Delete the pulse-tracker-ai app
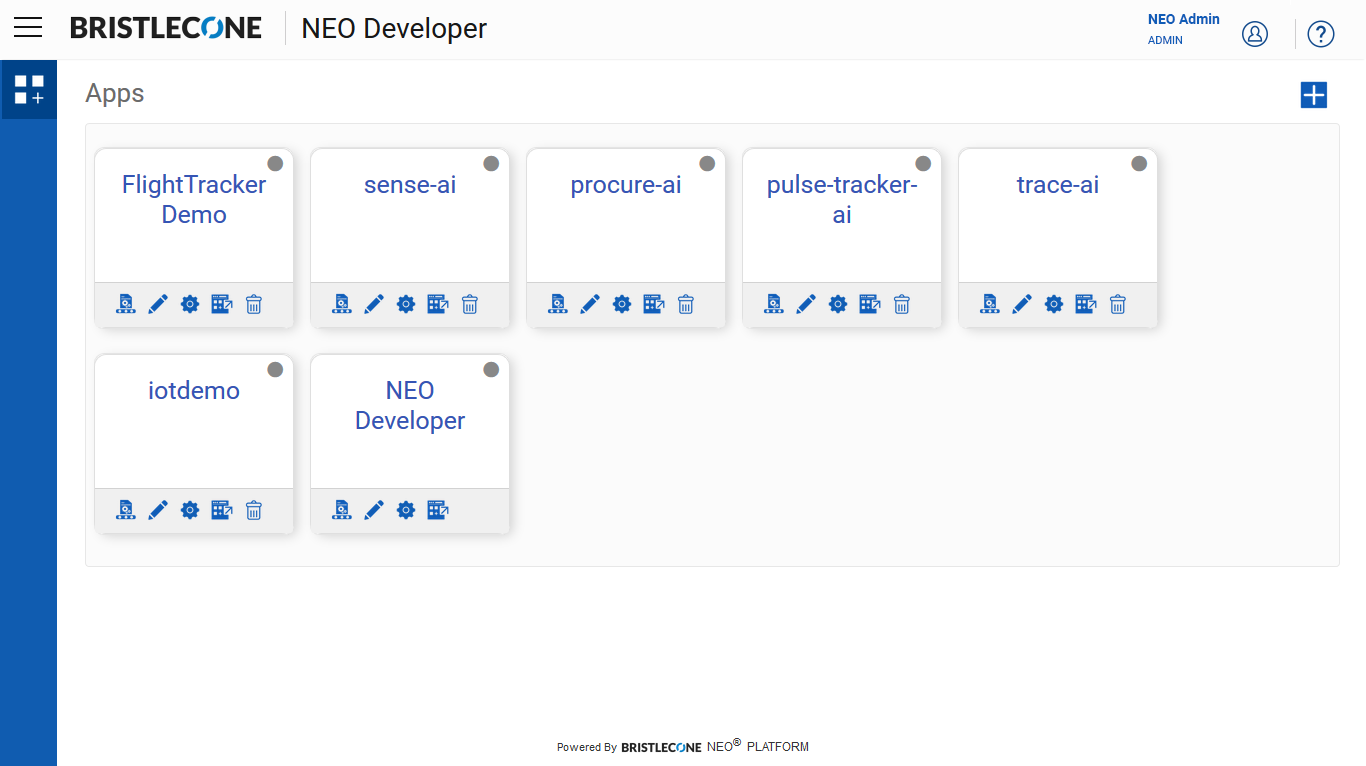This screenshot has width=1366, height=766. click(x=902, y=304)
